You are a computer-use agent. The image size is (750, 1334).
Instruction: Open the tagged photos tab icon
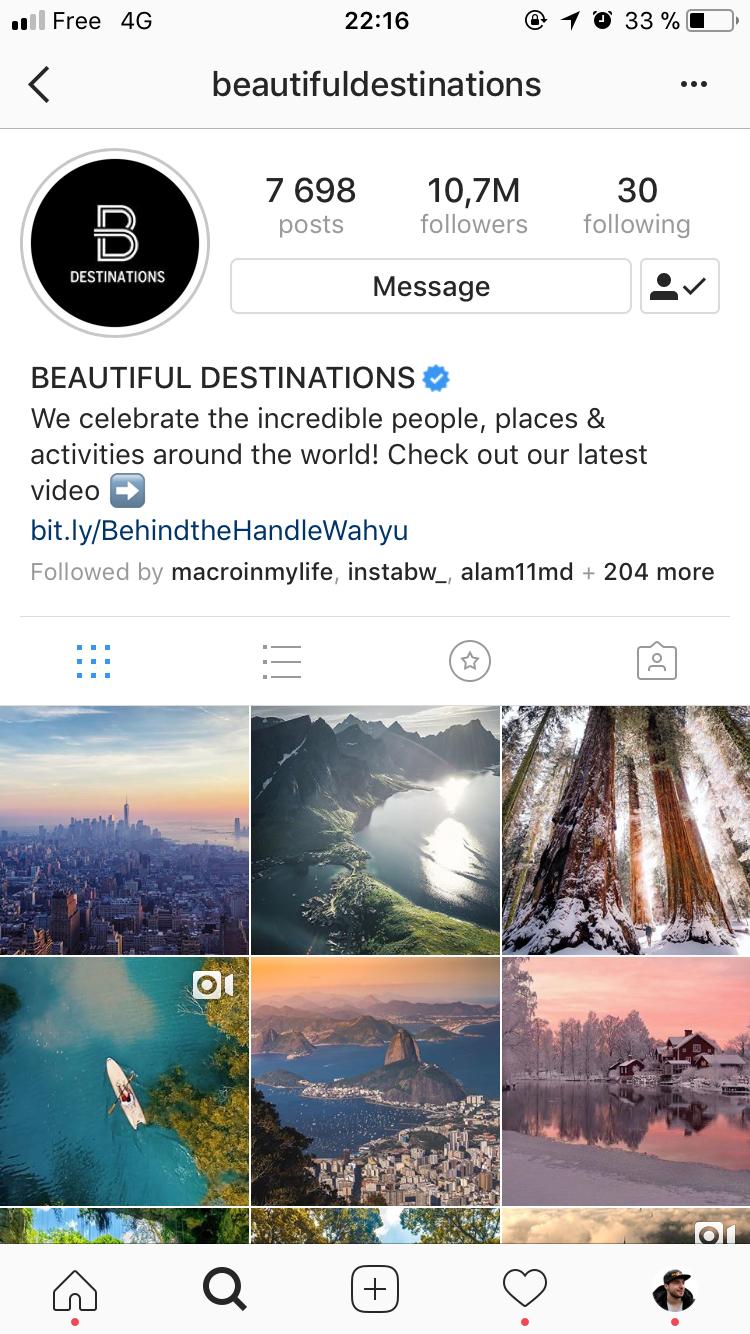657,661
